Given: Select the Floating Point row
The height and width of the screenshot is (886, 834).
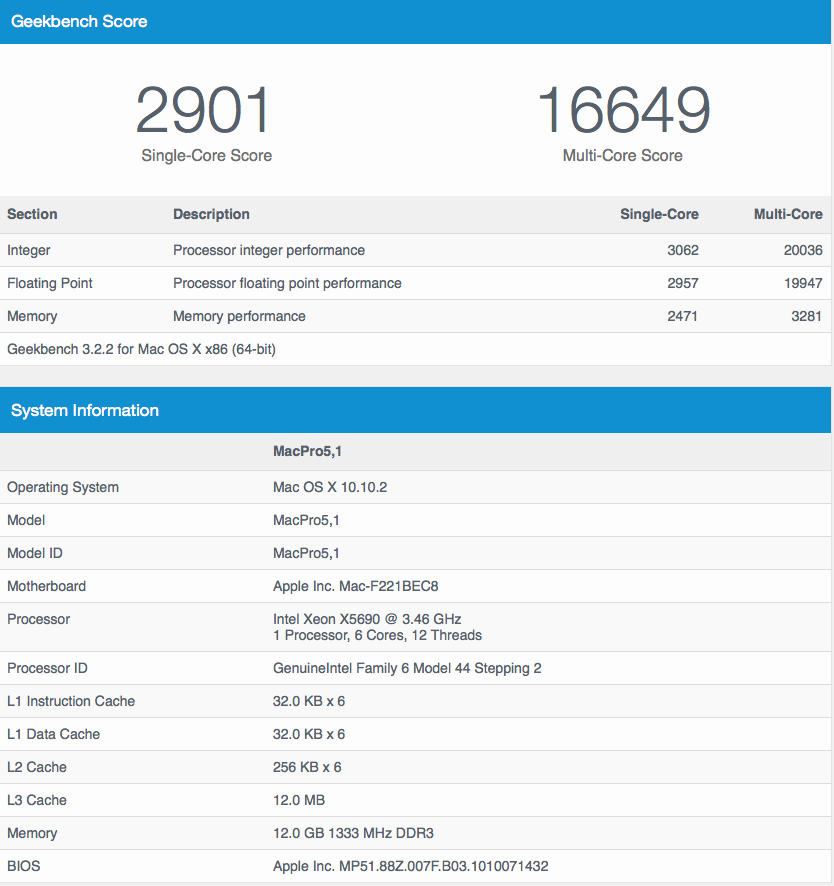Looking at the screenshot, I should [415, 283].
